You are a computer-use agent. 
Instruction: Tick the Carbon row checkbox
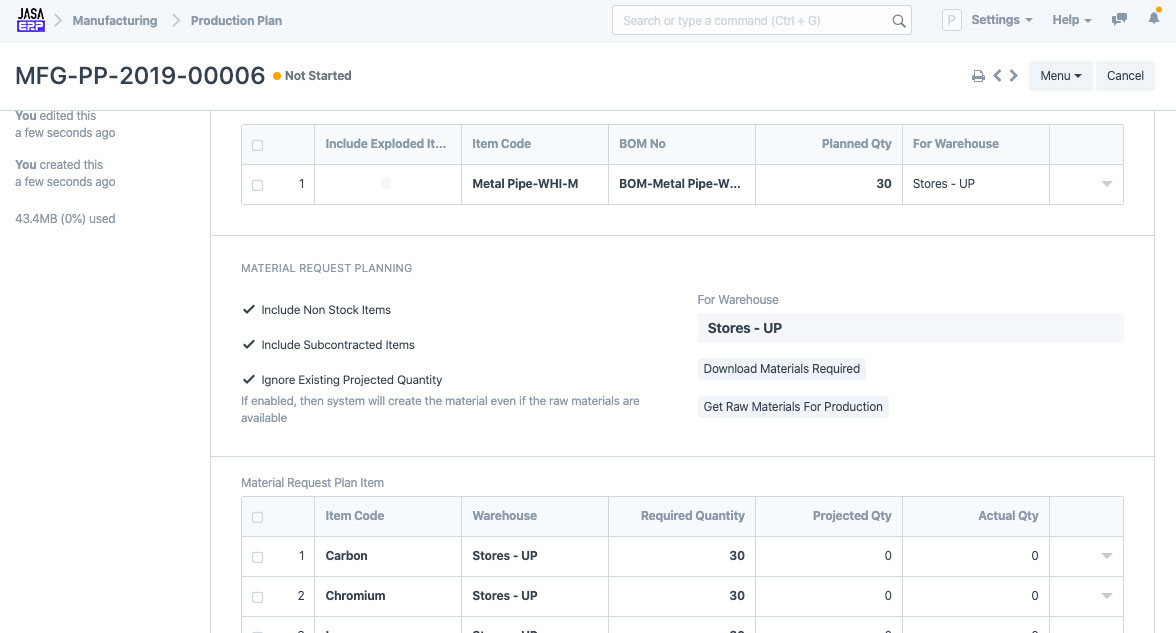[258, 557]
